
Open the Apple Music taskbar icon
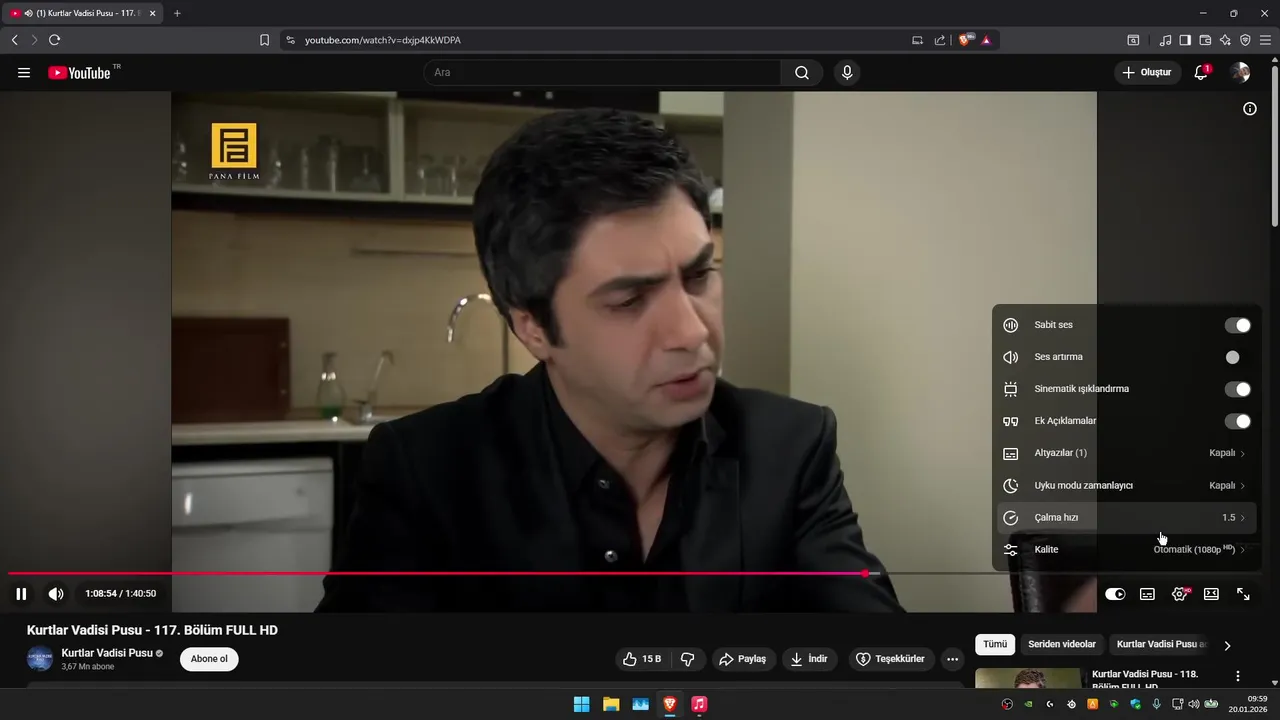click(699, 704)
